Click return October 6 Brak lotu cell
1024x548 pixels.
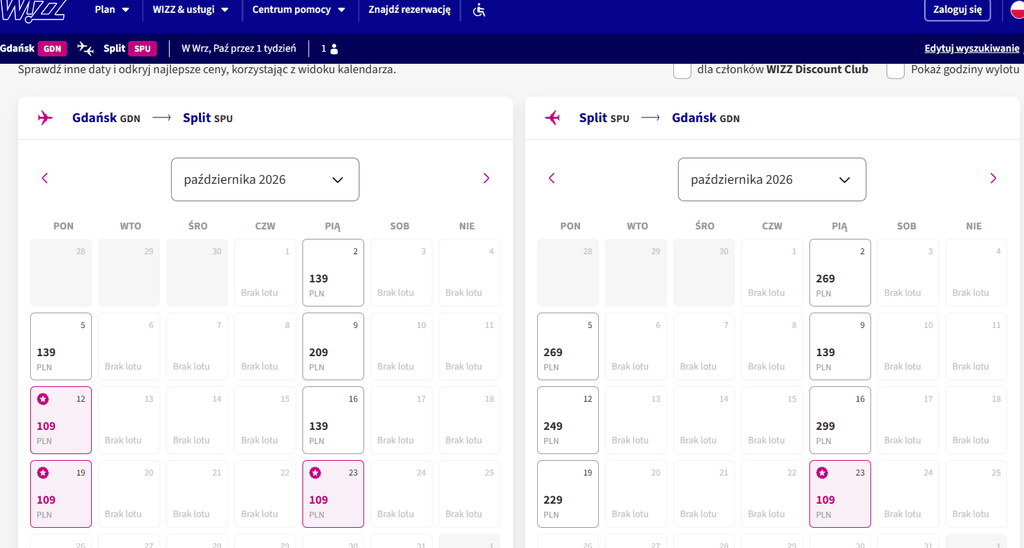tap(635, 346)
